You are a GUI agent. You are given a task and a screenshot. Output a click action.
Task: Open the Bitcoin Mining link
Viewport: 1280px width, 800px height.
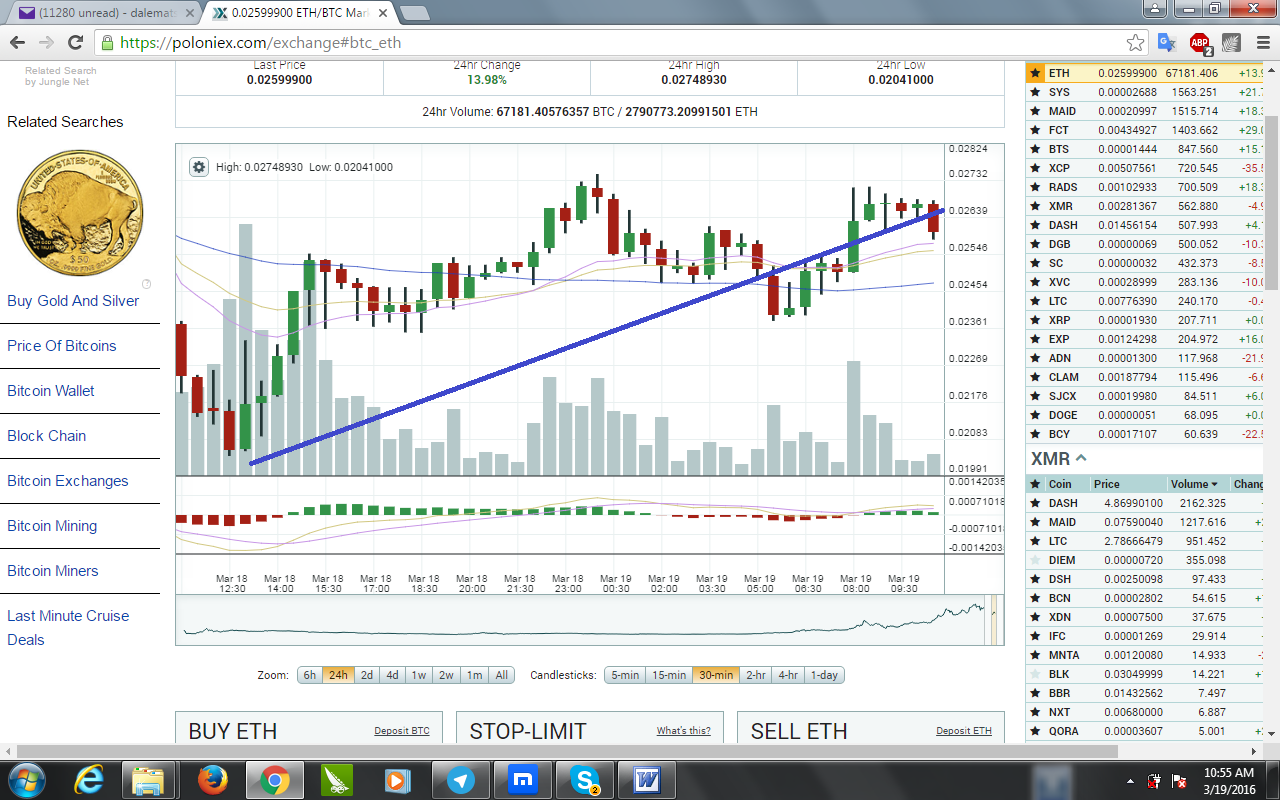coord(52,526)
